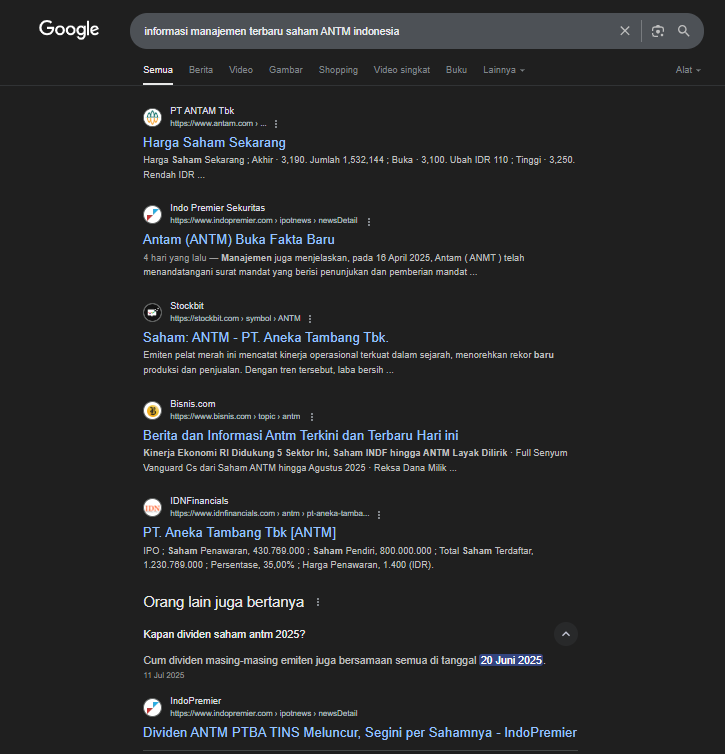Click the Stockbit site name
Screen dimensions: 725x754
click(x=187, y=306)
